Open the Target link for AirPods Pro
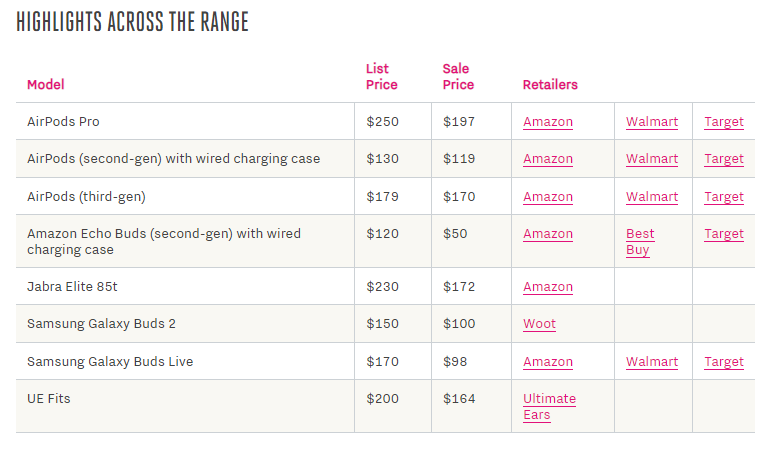770x457 pixels. click(724, 122)
